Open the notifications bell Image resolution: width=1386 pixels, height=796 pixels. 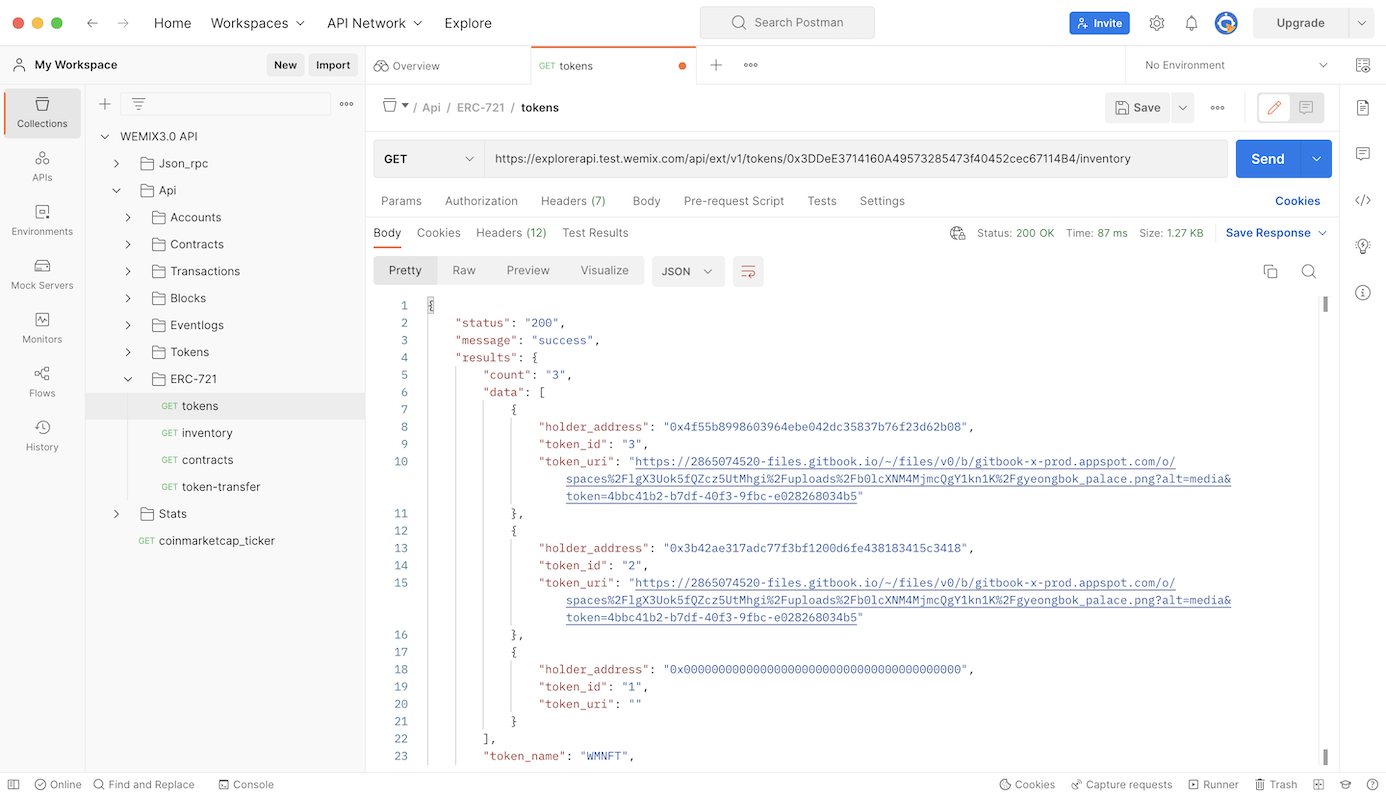(1191, 23)
